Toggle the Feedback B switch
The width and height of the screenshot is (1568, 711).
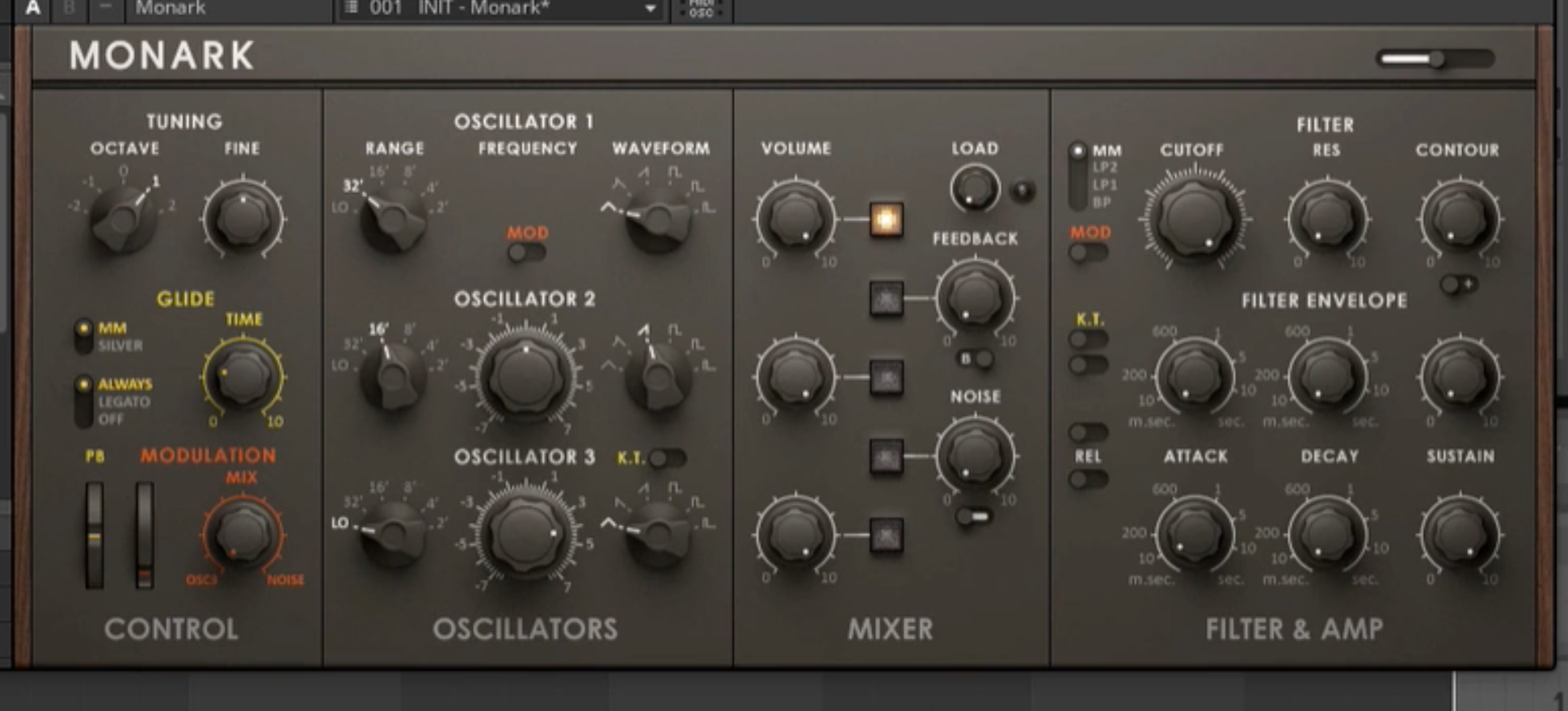click(976, 359)
